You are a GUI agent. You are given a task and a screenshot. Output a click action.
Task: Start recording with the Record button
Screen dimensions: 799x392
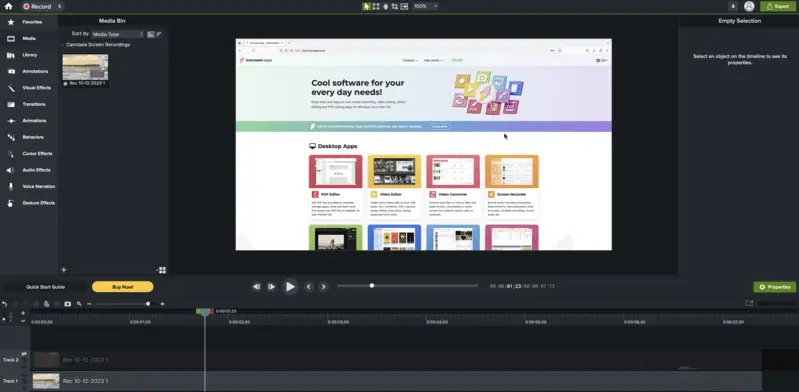37,7
